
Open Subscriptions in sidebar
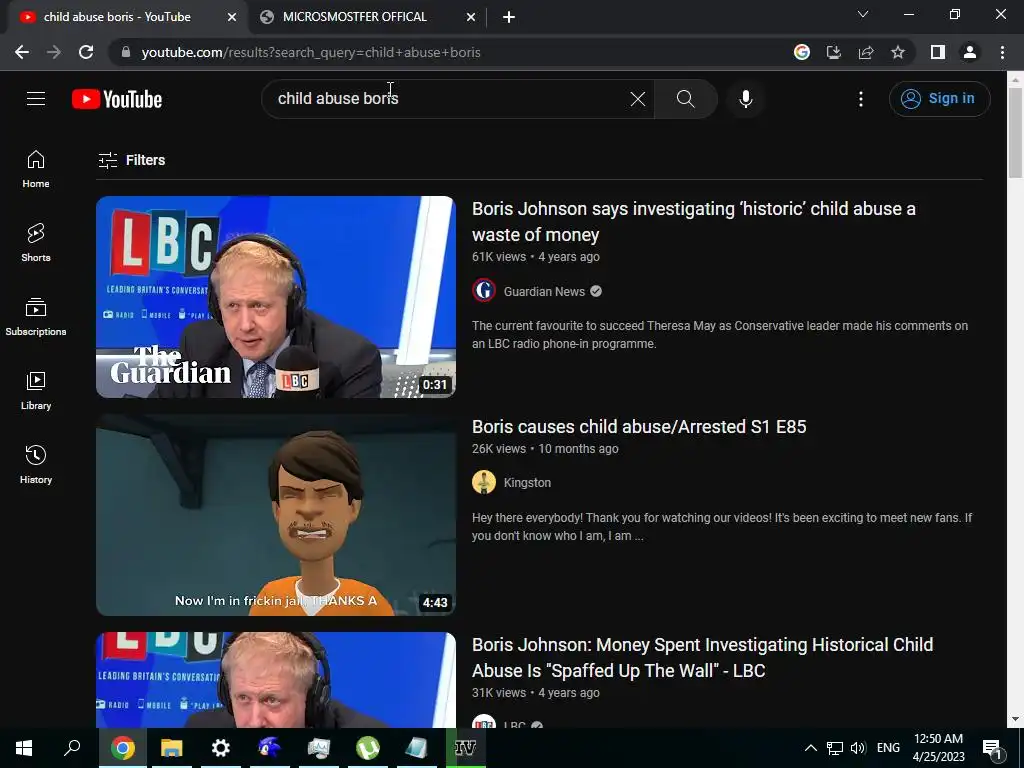pyautogui.click(x=36, y=317)
